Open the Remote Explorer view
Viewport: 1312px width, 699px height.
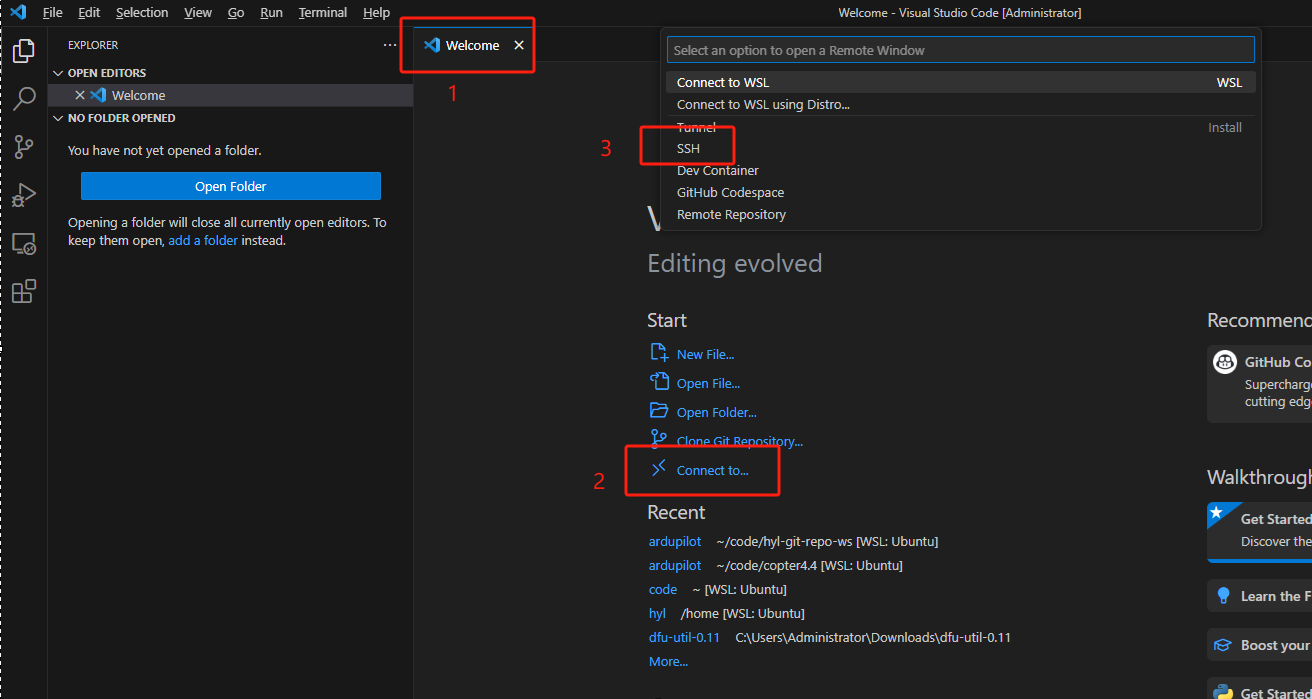coord(23,243)
